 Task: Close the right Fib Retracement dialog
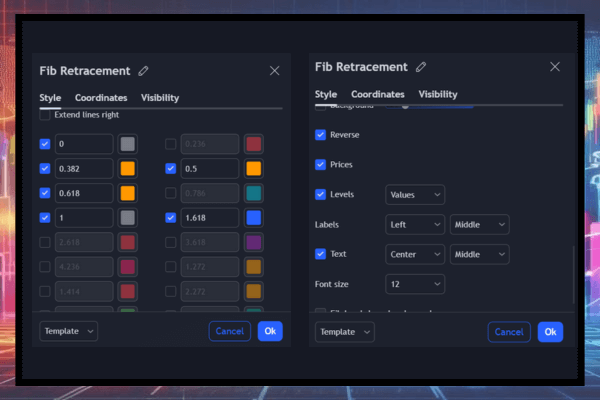click(556, 67)
